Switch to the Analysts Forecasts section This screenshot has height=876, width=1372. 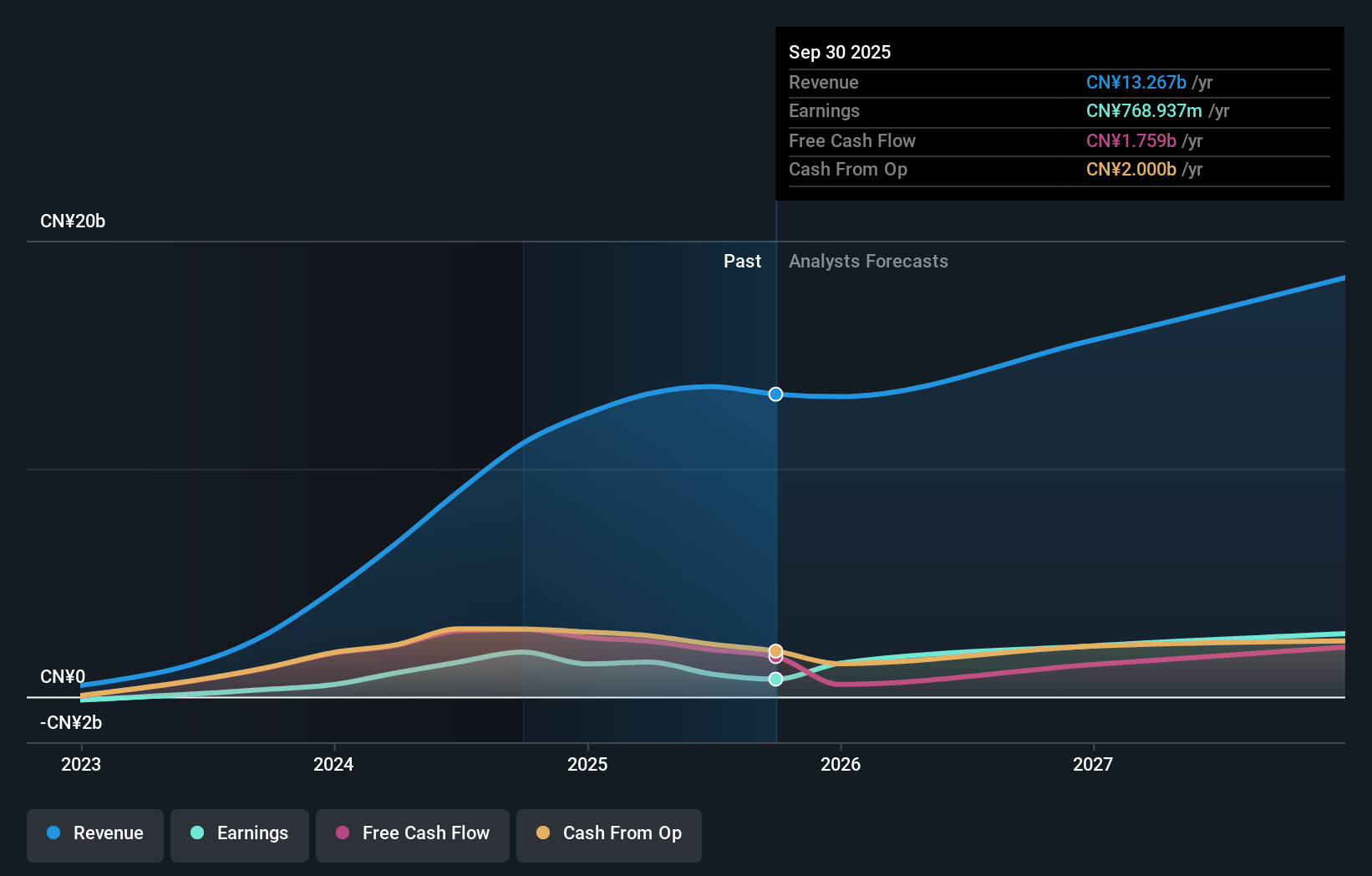coord(868,261)
